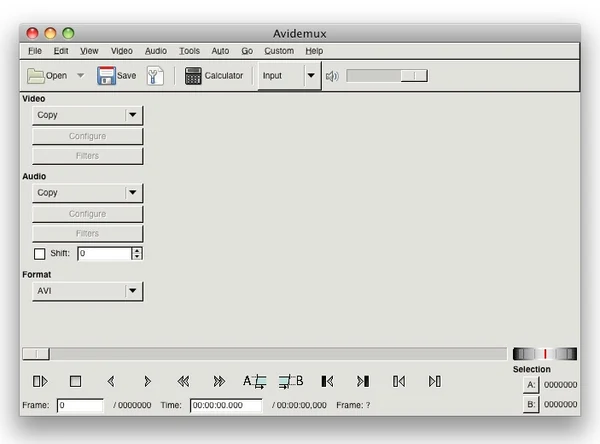Enable the audio Shift checkbox
Screen dimensions: 600x444
(39, 254)
